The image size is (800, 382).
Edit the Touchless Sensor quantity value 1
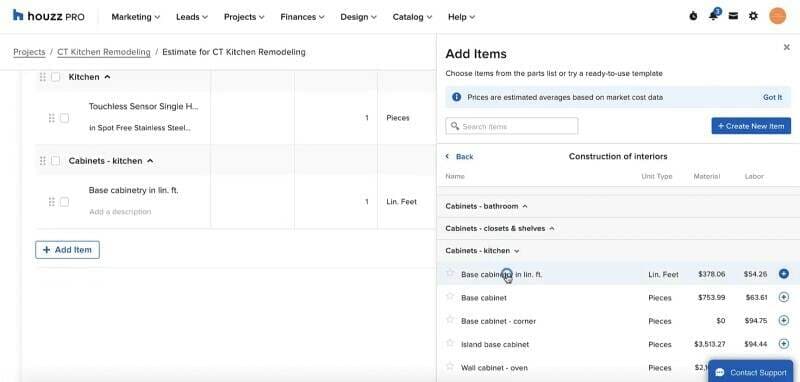click(366, 118)
